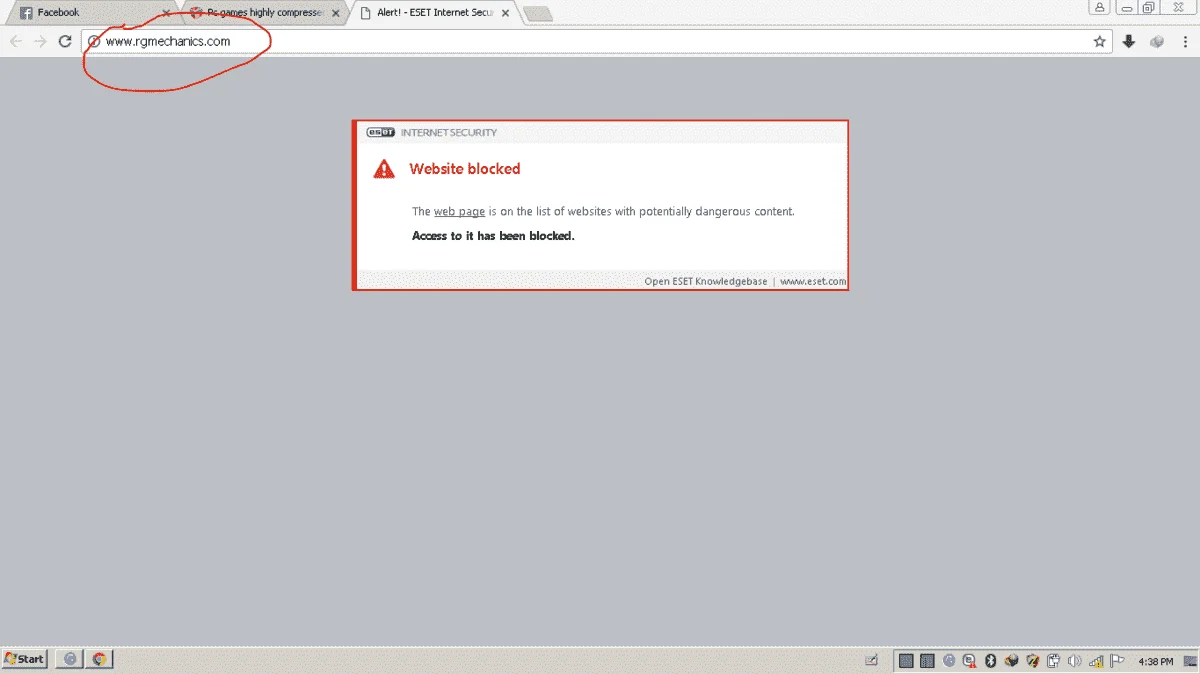
Task: Restore down the Chrome window
Action: pyautogui.click(x=1149, y=7)
